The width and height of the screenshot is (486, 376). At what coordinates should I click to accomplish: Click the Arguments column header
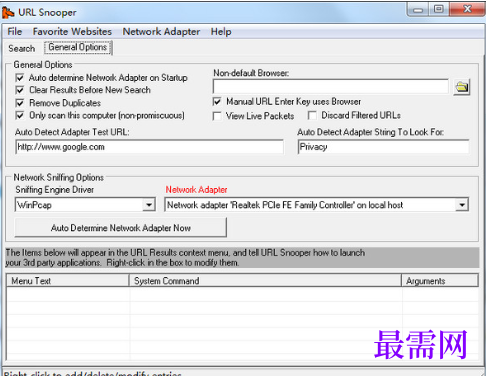[440, 281]
